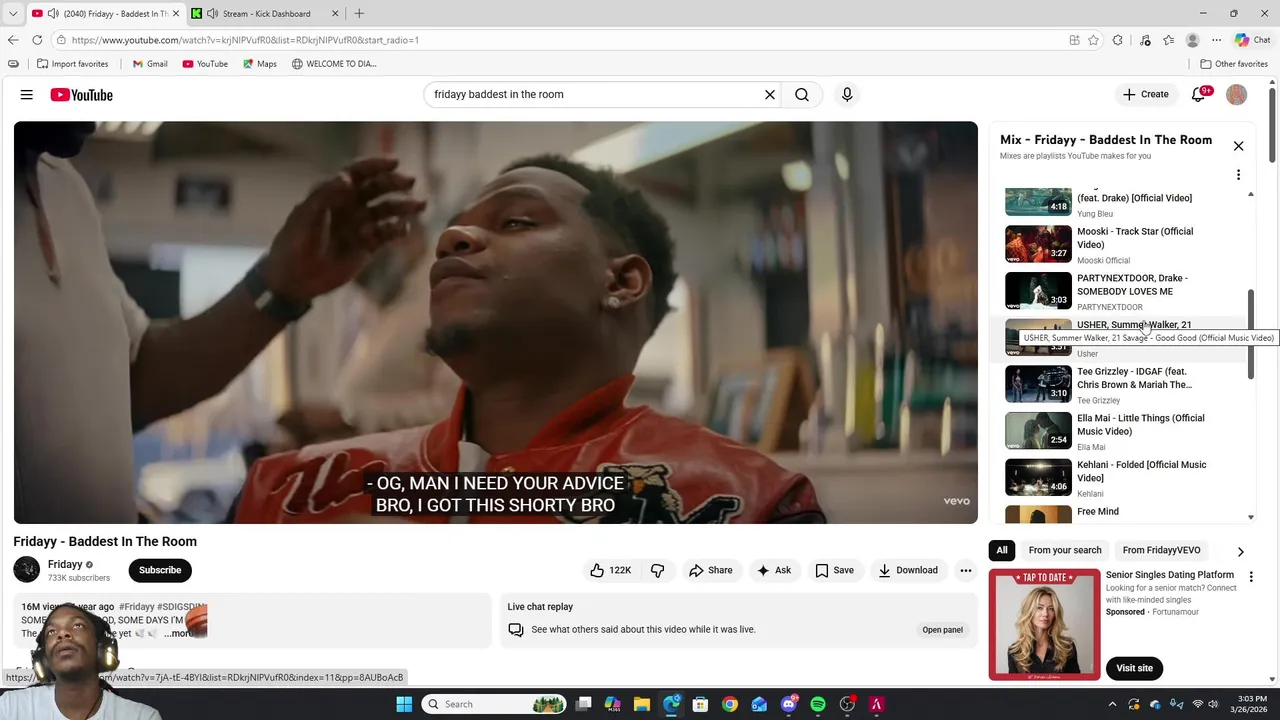
Task: Click the browser address bar URL
Action: (x=245, y=40)
